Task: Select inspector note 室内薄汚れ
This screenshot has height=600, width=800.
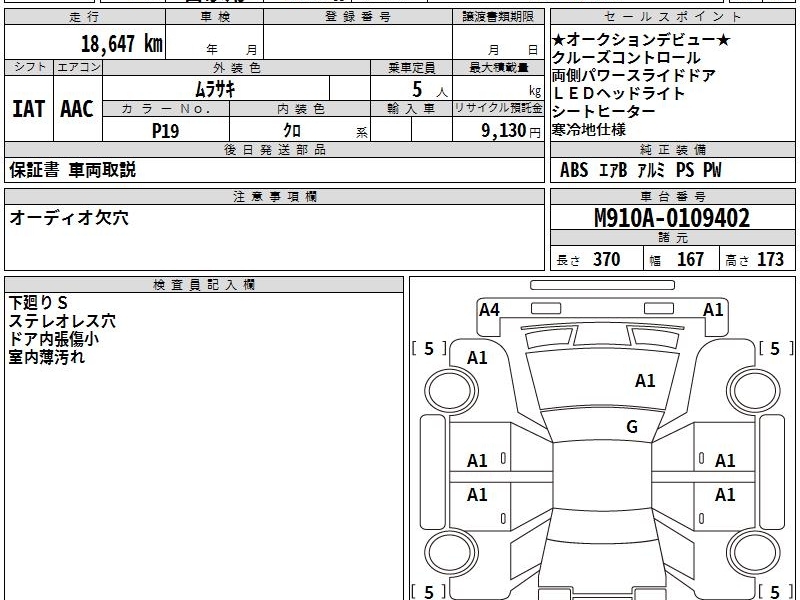Action: [x=47, y=357]
